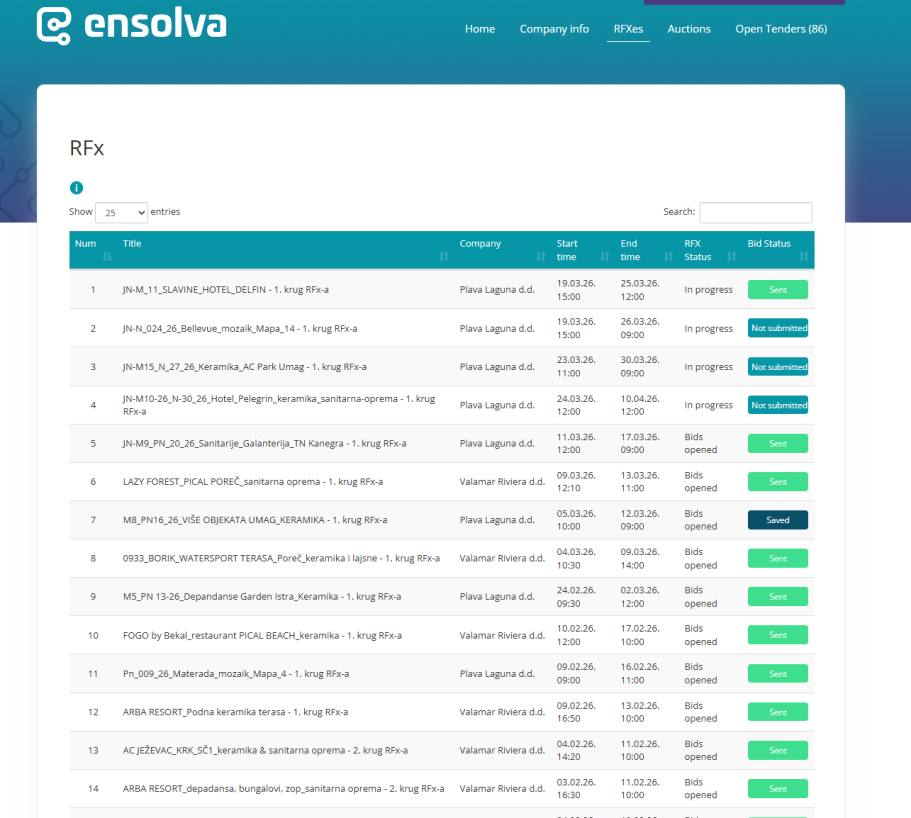Screen dimensions: 911x818
Task: Click sort arrows in Title column header
Action: (x=443, y=257)
